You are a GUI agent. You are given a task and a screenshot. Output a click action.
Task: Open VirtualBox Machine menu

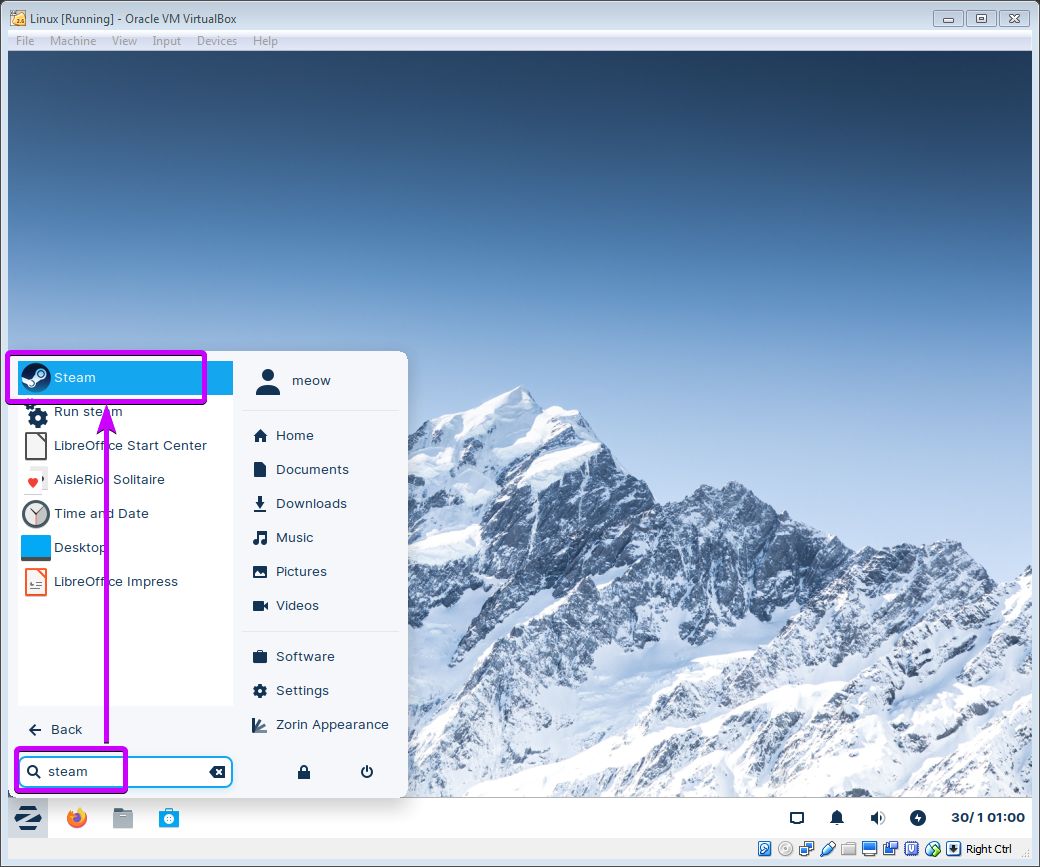(73, 41)
